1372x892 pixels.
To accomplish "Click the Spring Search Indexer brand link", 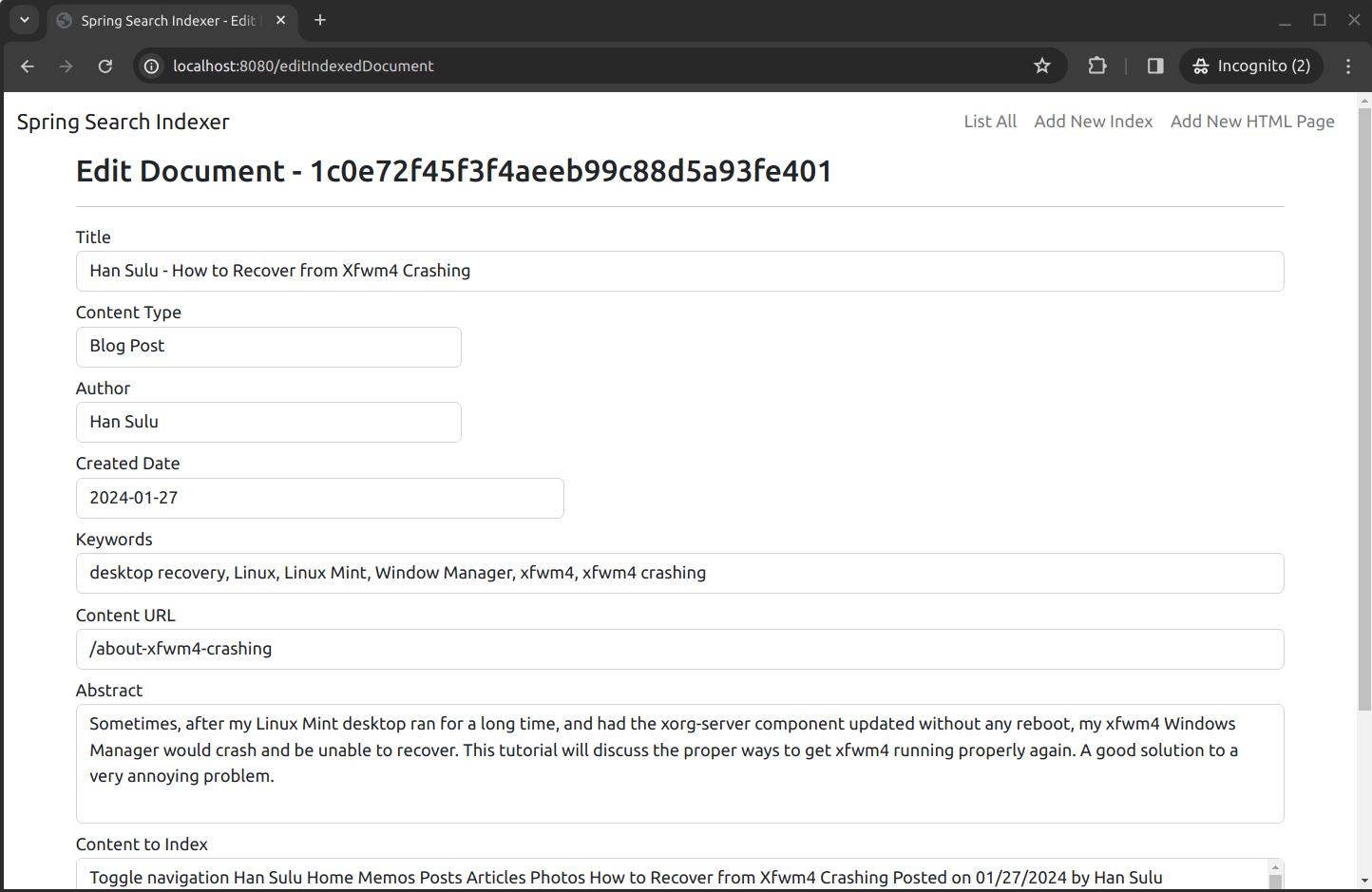I will pos(124,122).
